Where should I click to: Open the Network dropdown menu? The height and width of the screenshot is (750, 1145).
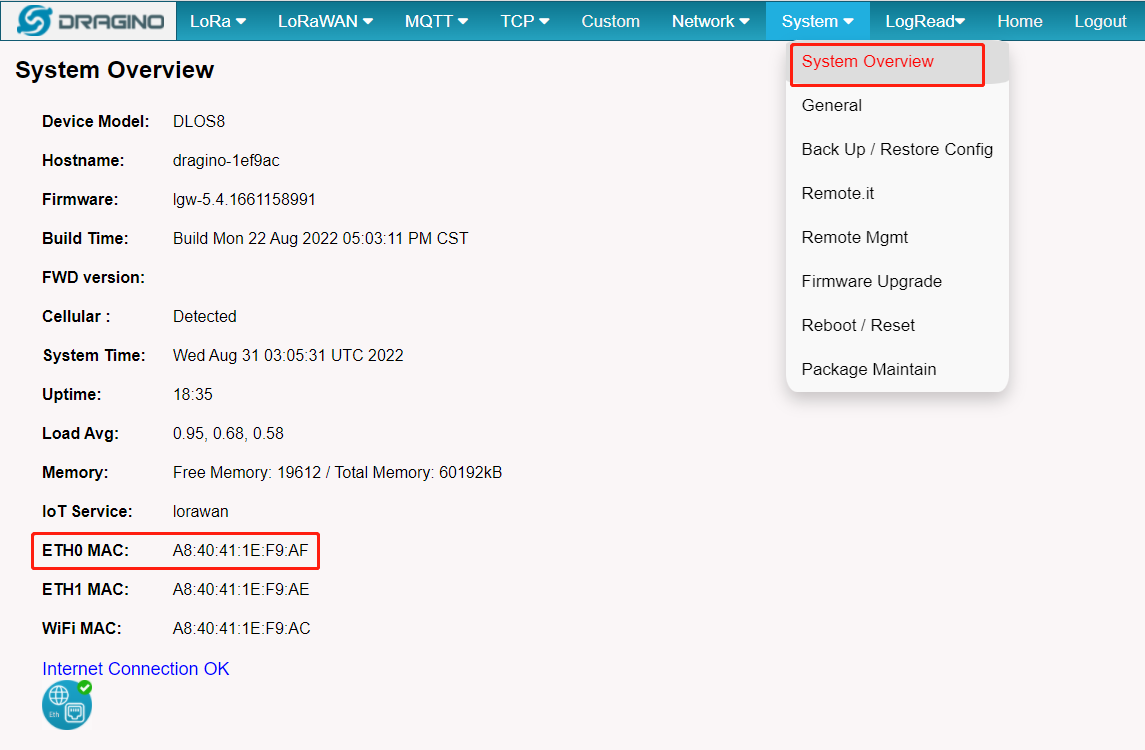711,21
